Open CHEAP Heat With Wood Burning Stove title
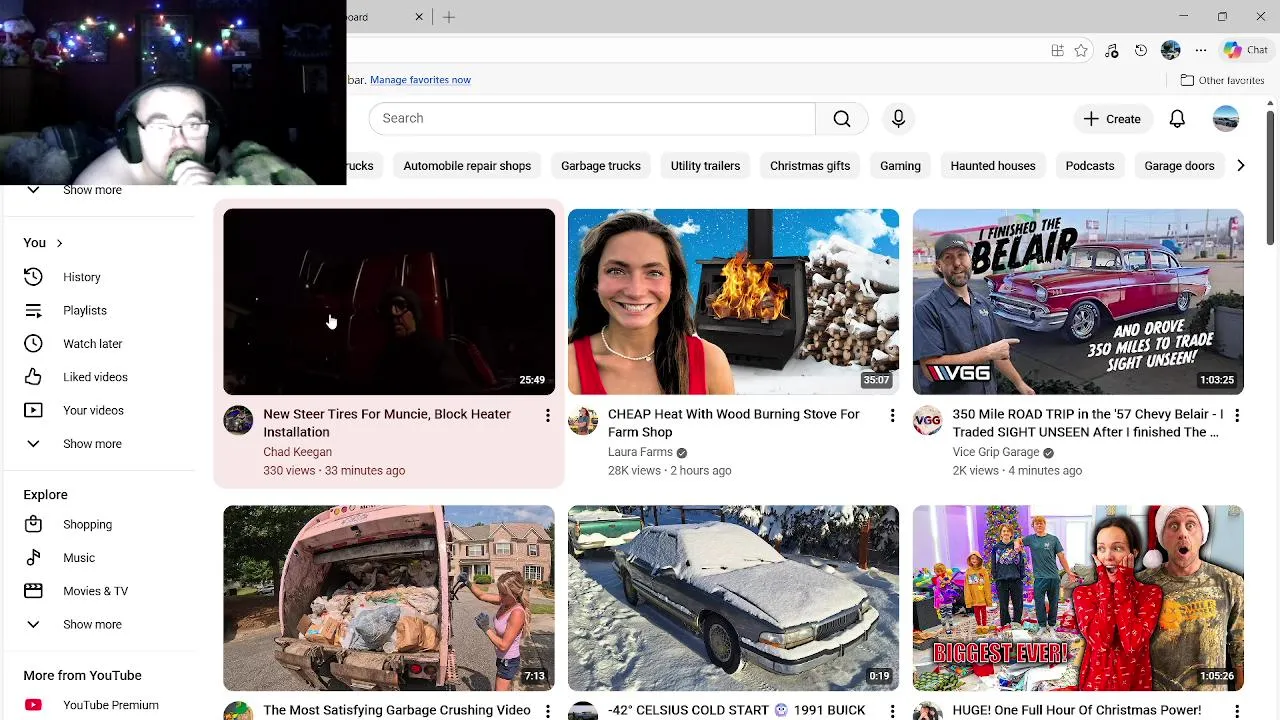 click(734, 423)
